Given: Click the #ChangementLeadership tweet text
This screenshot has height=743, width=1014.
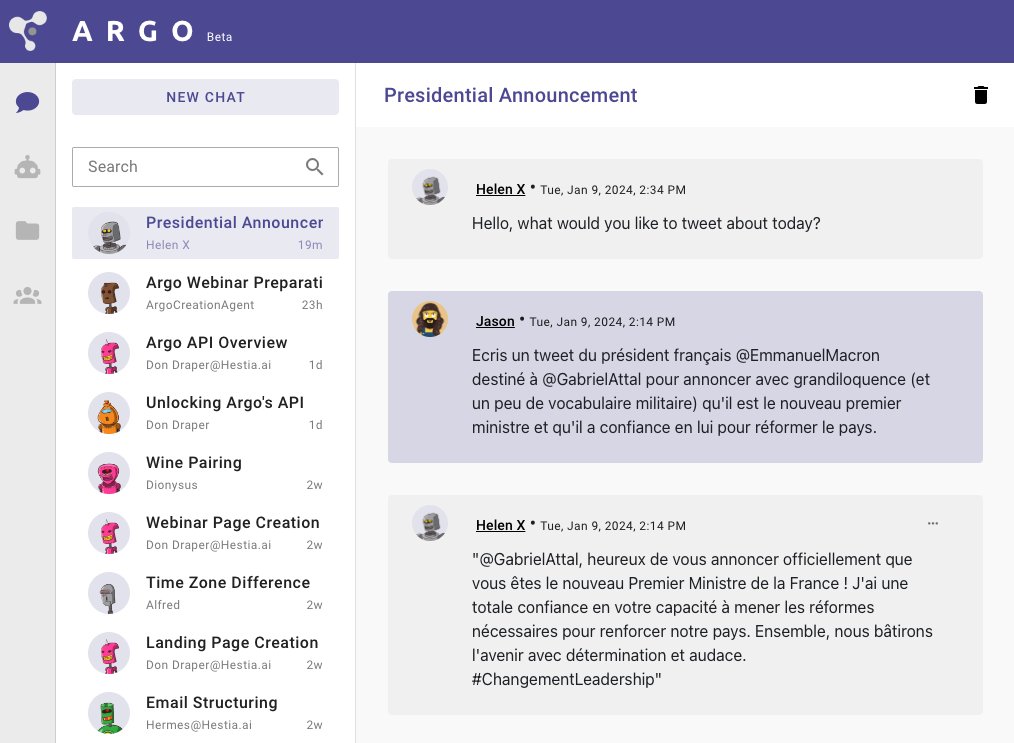Looking at the screenshot, I should click(702, 619).
